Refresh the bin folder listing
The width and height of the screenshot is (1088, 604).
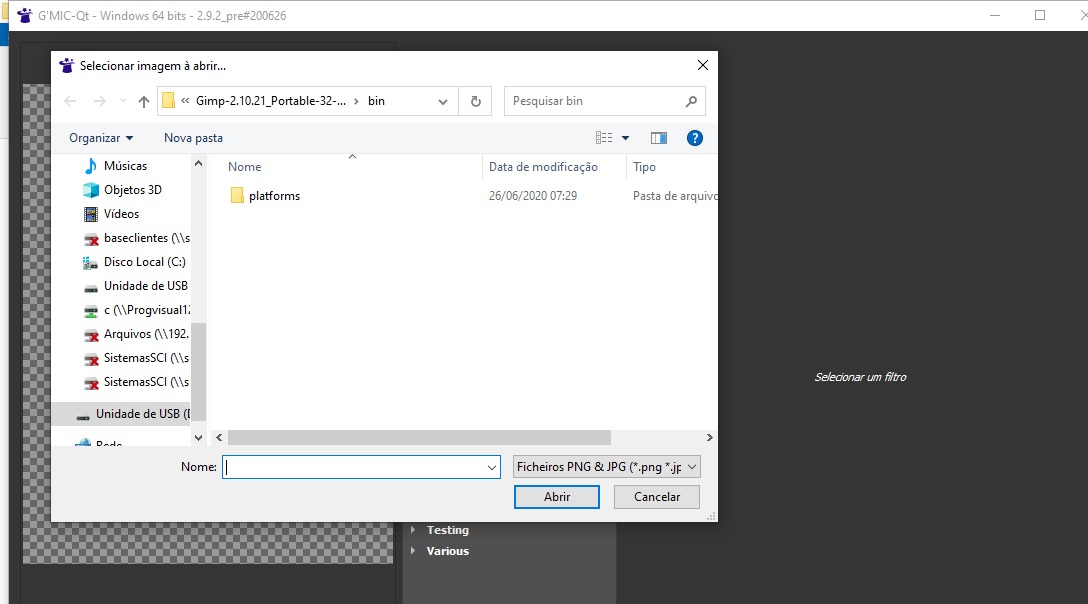[475, 101]
